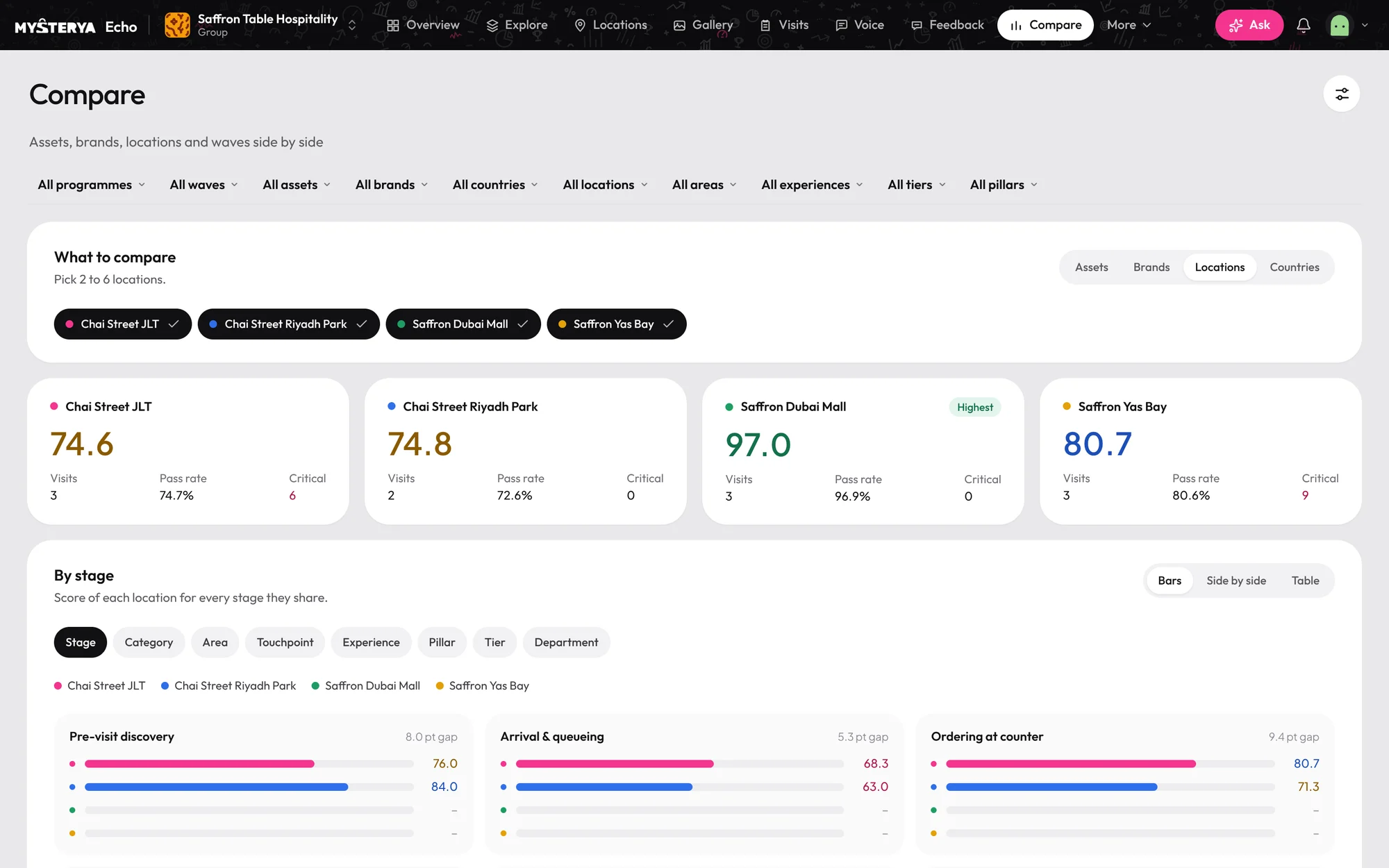Deselect the Saffron Dubai Mall chip
The height and width of the screenshot is (868, 1389).
point(463,324)
